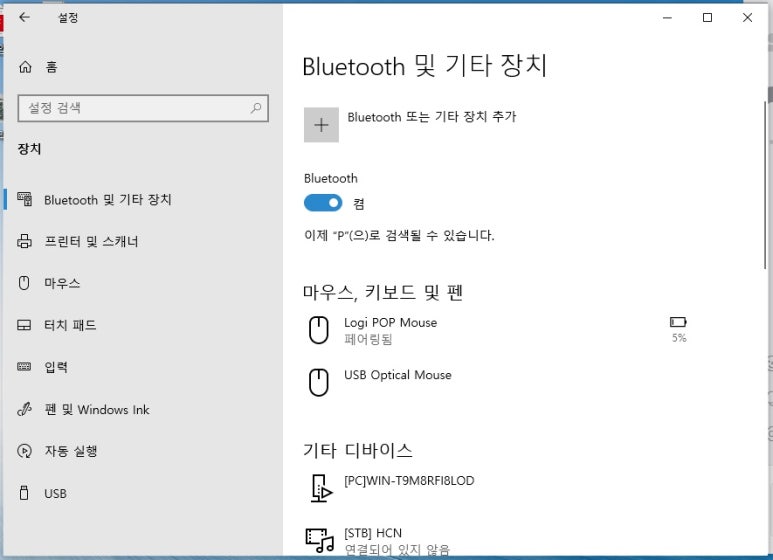Screen dimensions: 773x560
Task: Click the settings page vertical scrollbar
Action: click(x=765, y=185)
